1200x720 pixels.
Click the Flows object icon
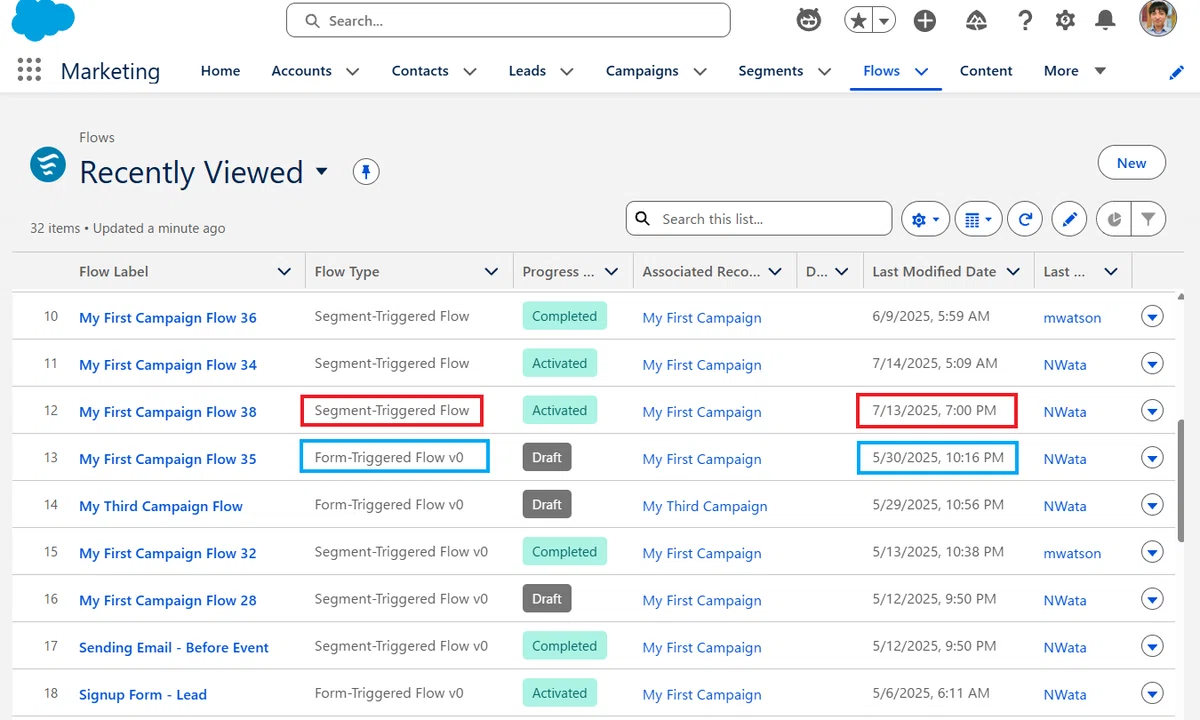(x=48, y=164)
